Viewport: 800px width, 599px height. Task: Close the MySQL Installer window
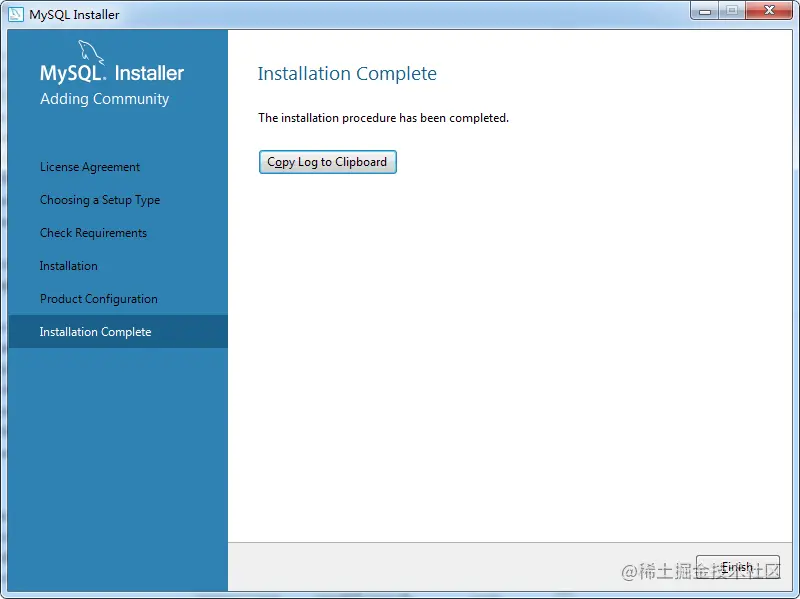(x=769, y=11)
